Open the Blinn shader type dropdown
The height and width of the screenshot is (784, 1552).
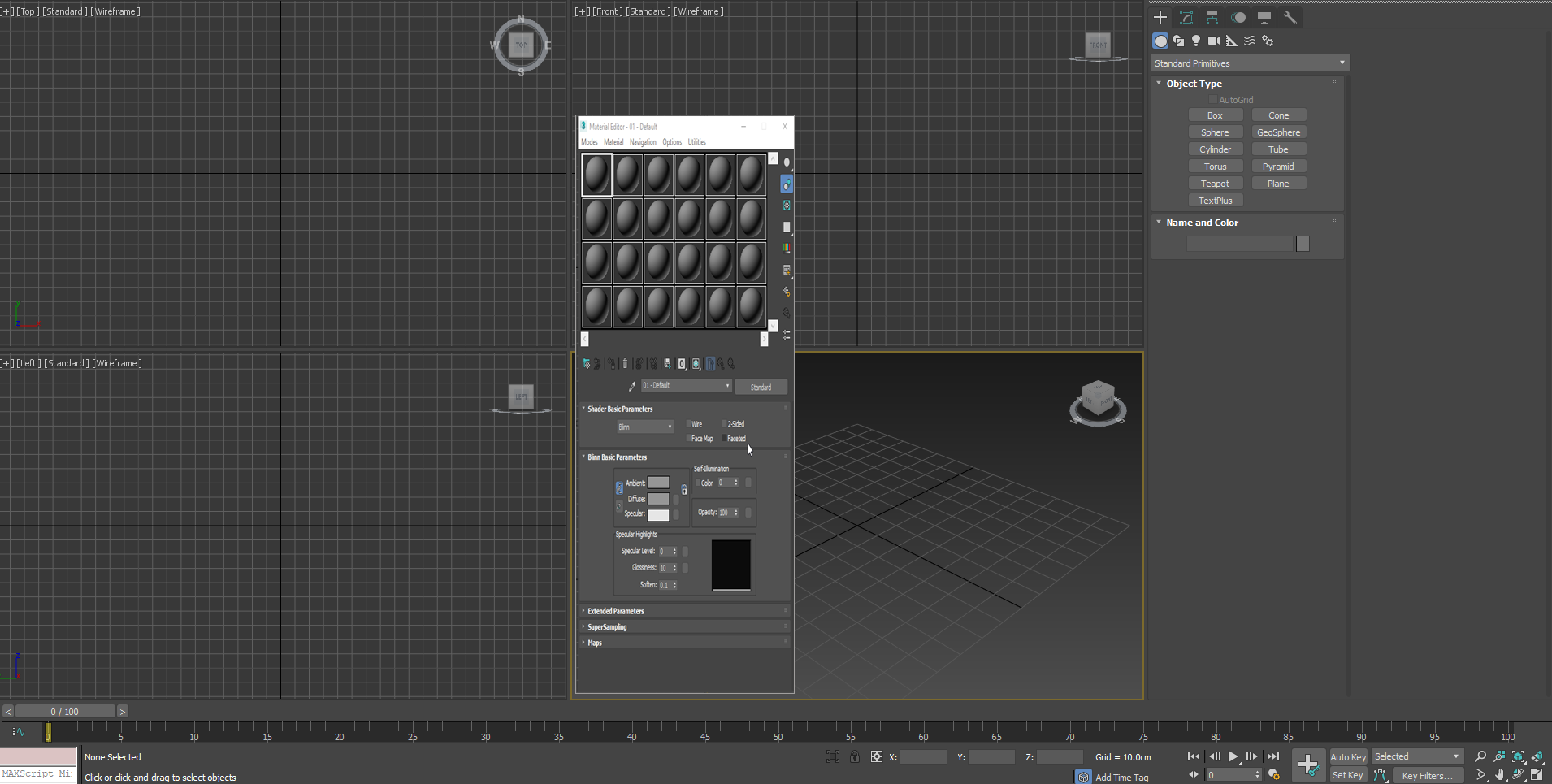pyautogui.click(x=645, y=427)
